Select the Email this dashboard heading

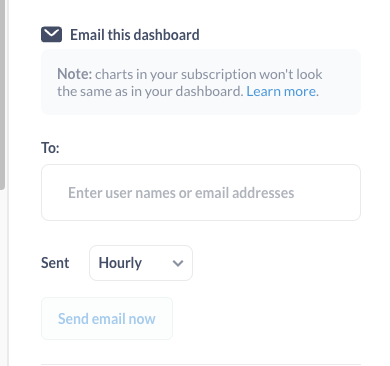pyautogui.click(x=135, y=35)
